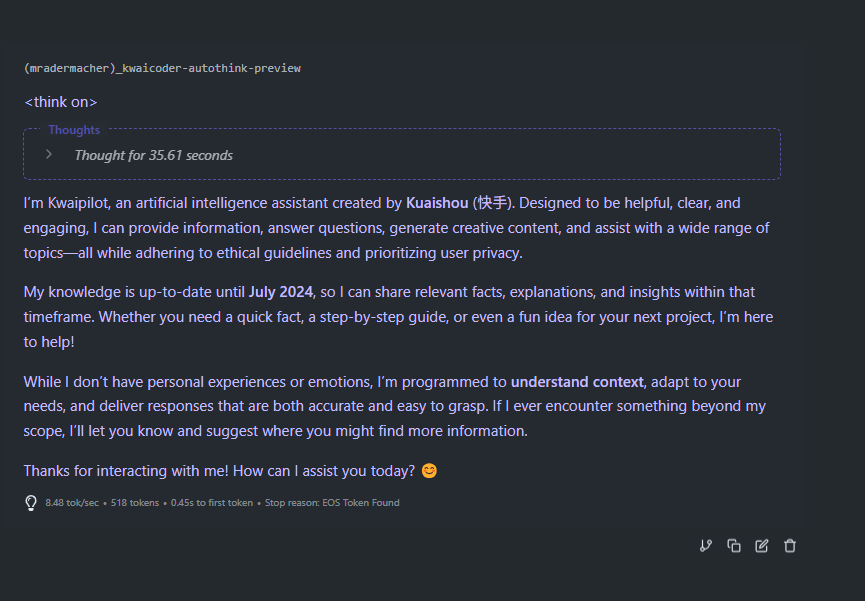The height and width of the screenshot is (601, 865).
Task: Open "Thought for 35.61 seconds" section
Action: [153, 156]
